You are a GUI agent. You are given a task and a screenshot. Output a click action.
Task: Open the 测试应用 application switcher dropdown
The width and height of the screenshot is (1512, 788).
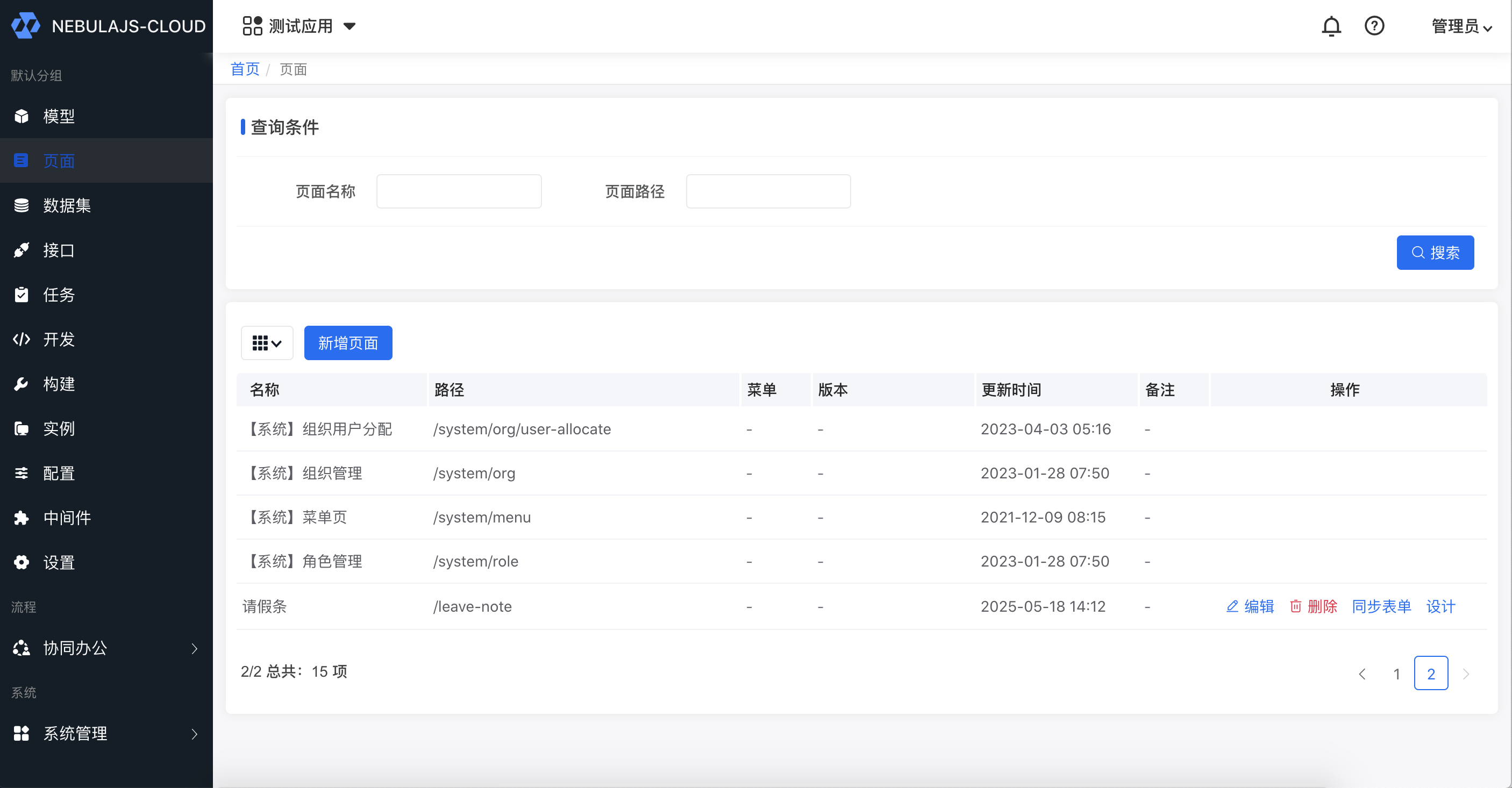[x=299, y=26]
